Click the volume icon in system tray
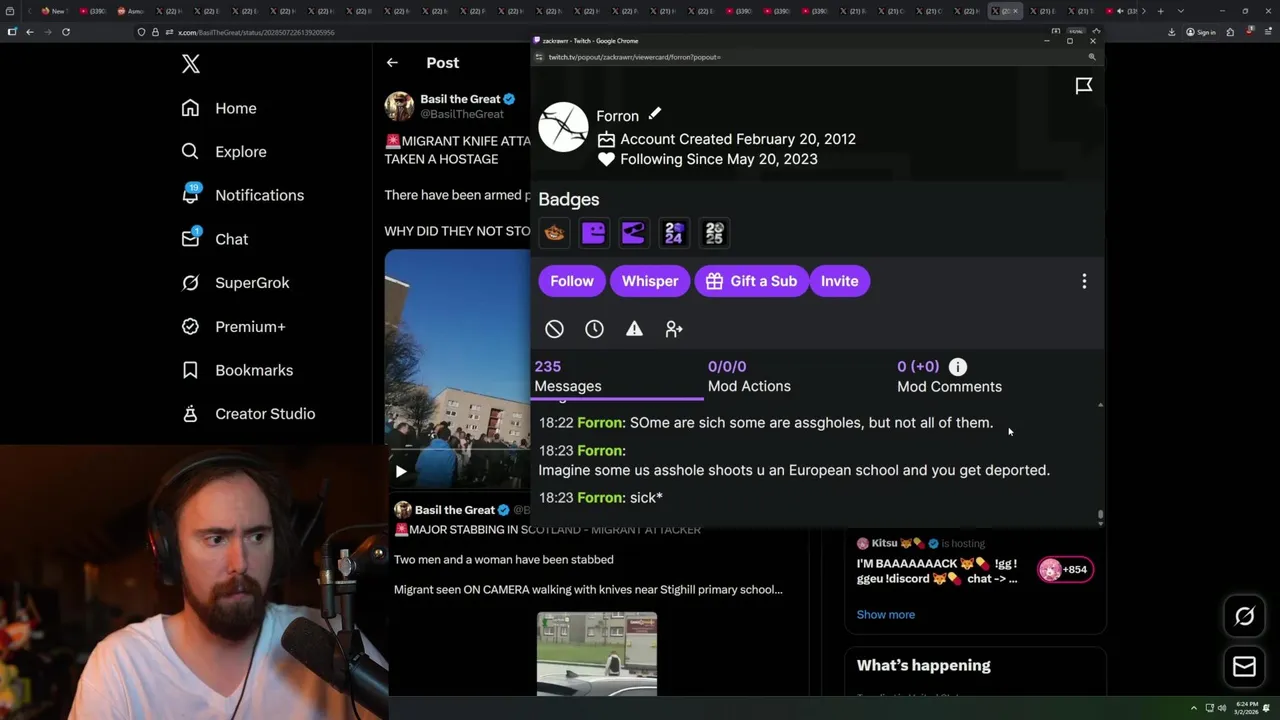Image resolution: width=1280 pixels, height=720 pixels. (1222, 708)
